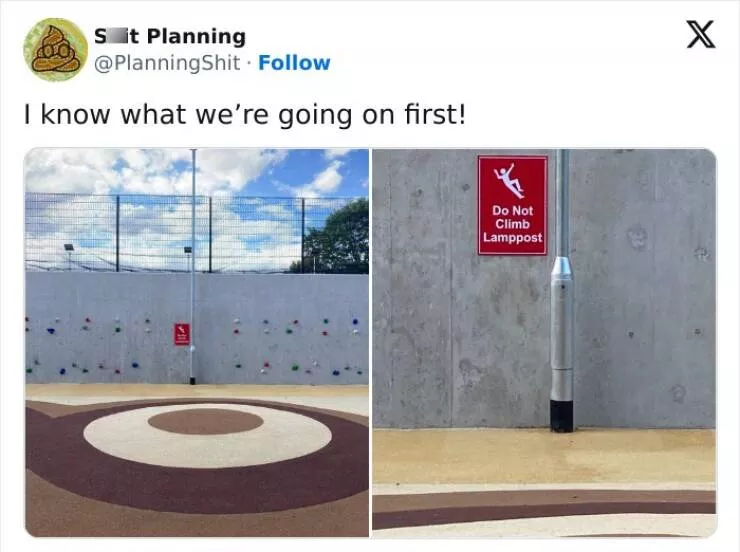Open the right lamppost sign photo
Viewport: 740px width, 552px height.
tap(544, 343)
